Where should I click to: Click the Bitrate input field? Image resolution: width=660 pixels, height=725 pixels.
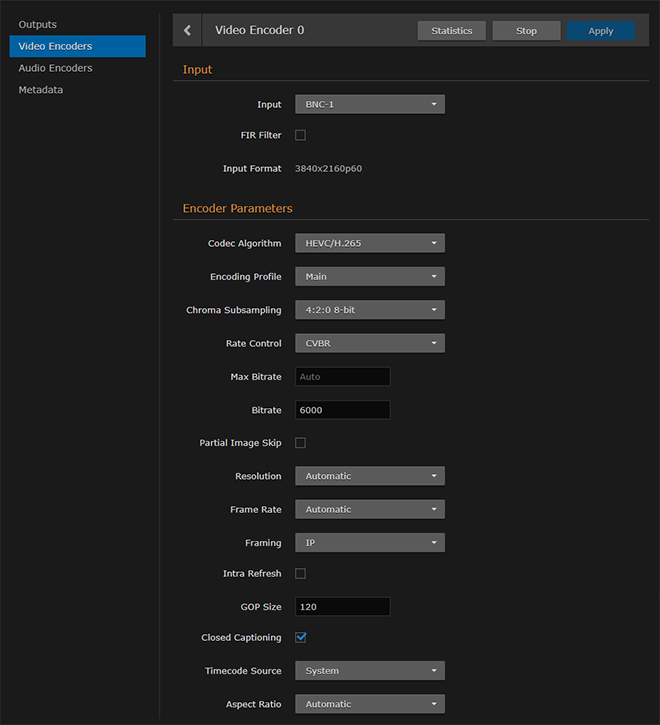click(x=342, y=410)
